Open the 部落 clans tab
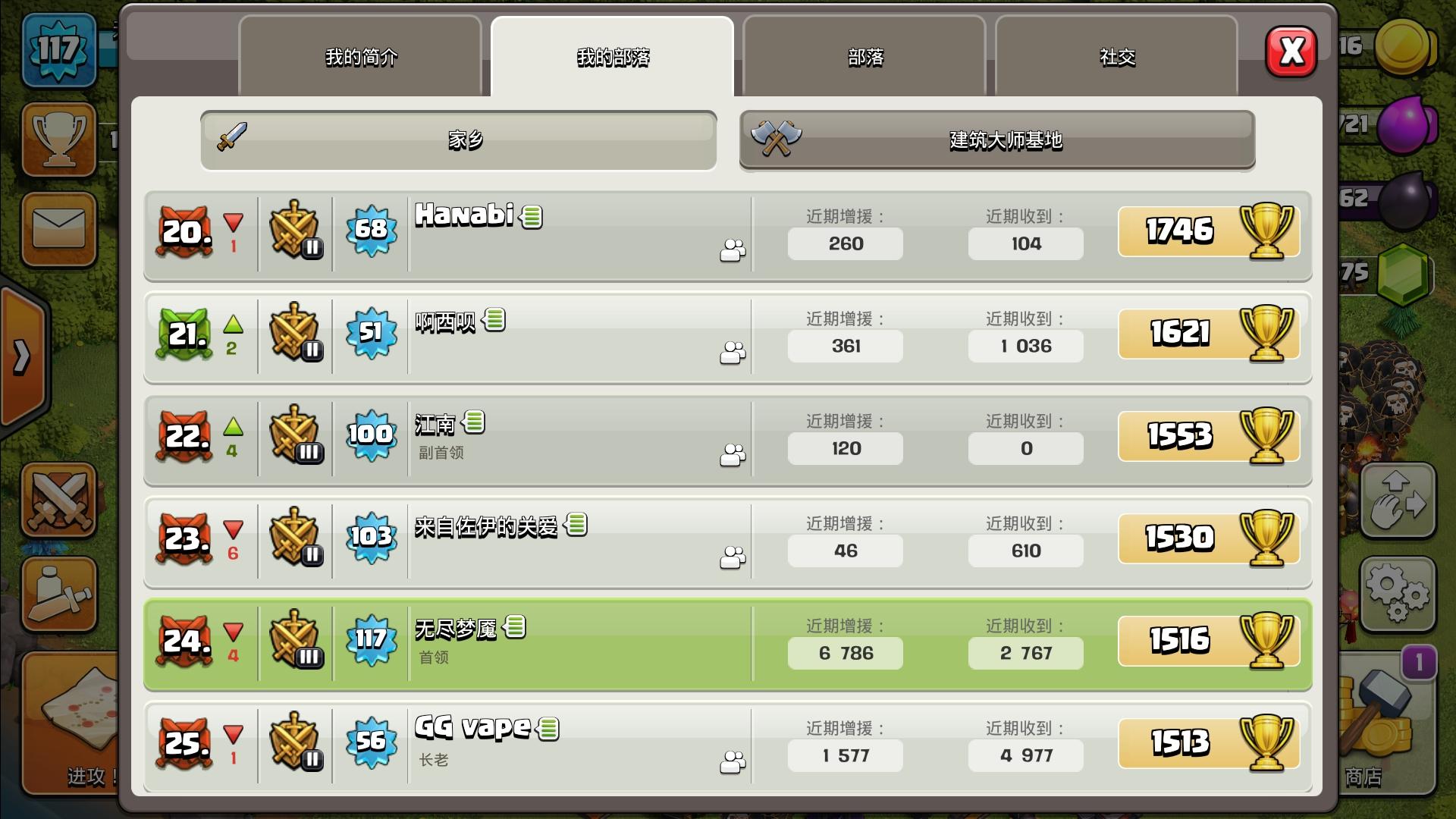 pyautogui.click(x=865, y=57)
